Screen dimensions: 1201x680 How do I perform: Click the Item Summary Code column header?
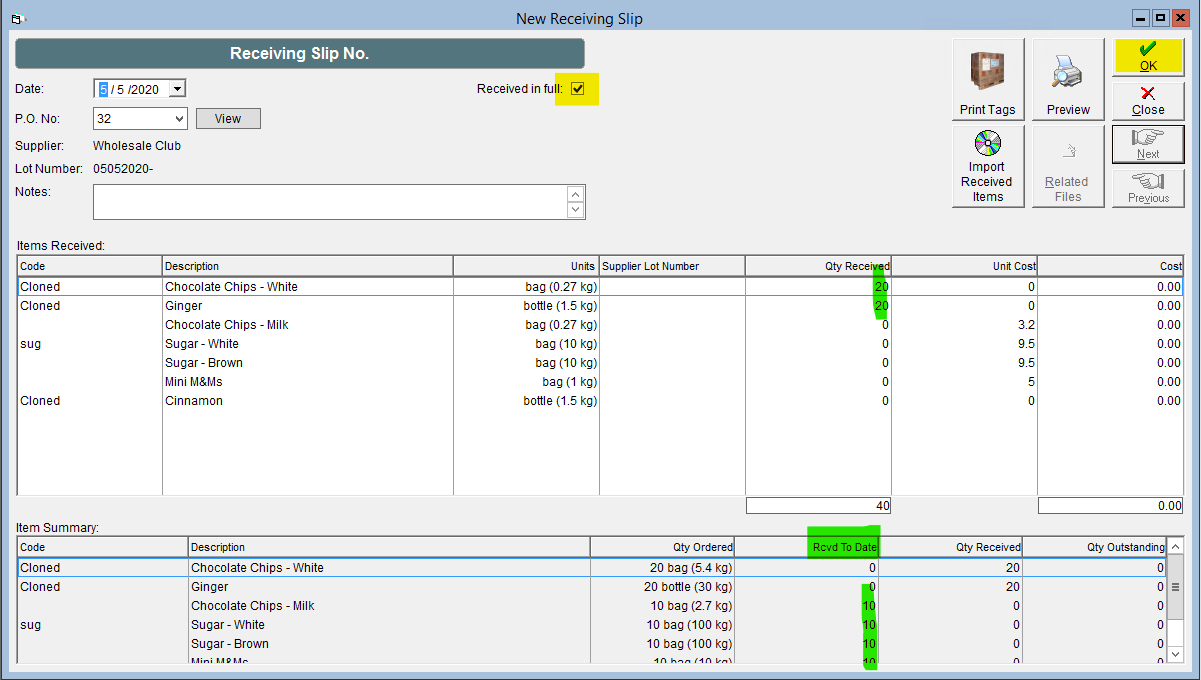point(103,547)
